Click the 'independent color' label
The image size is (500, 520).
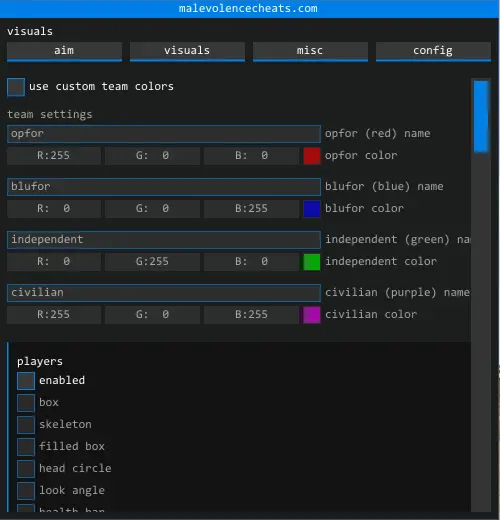point(381,262)
